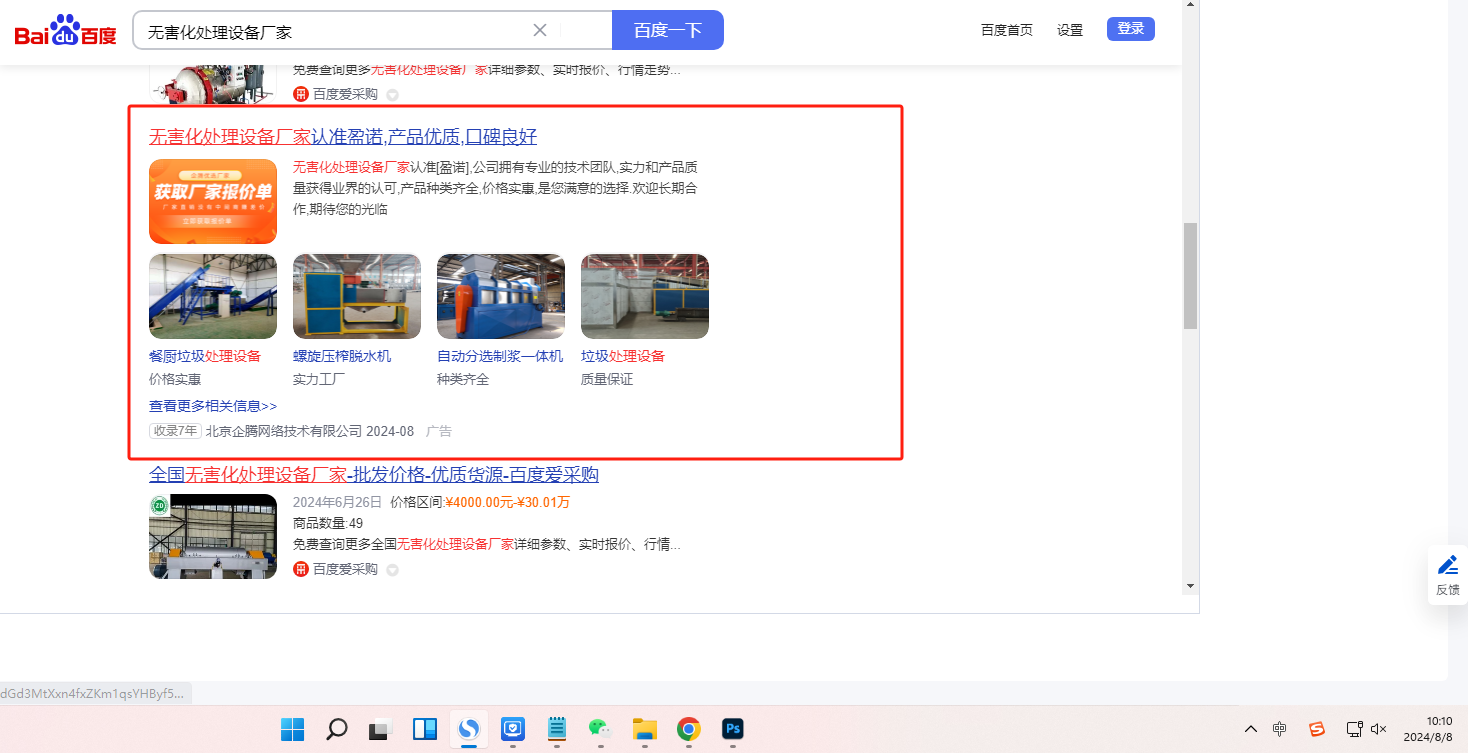Open the blue shield monitor app on taskbar
Viewport: 1468px width, 753px height.
pos(512,730)
